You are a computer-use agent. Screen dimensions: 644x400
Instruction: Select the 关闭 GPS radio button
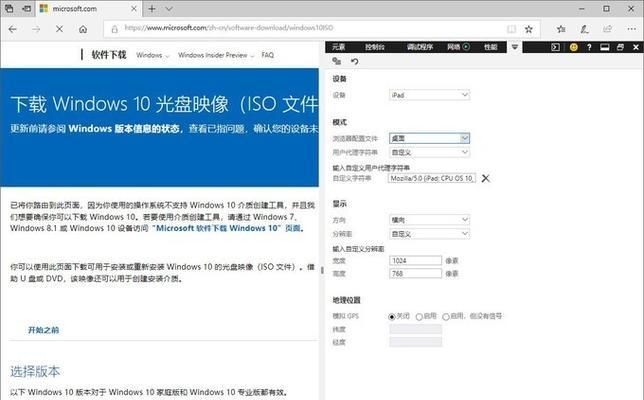392,317
